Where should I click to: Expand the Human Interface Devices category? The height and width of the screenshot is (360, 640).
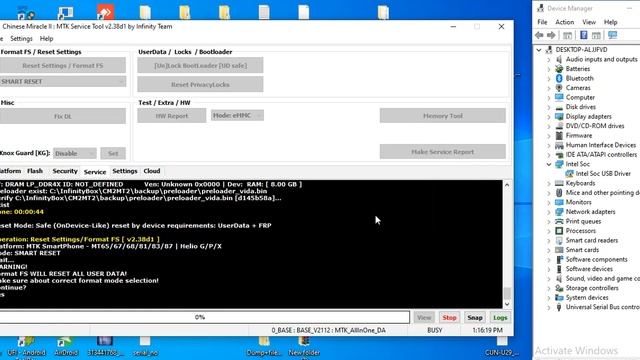549,145
